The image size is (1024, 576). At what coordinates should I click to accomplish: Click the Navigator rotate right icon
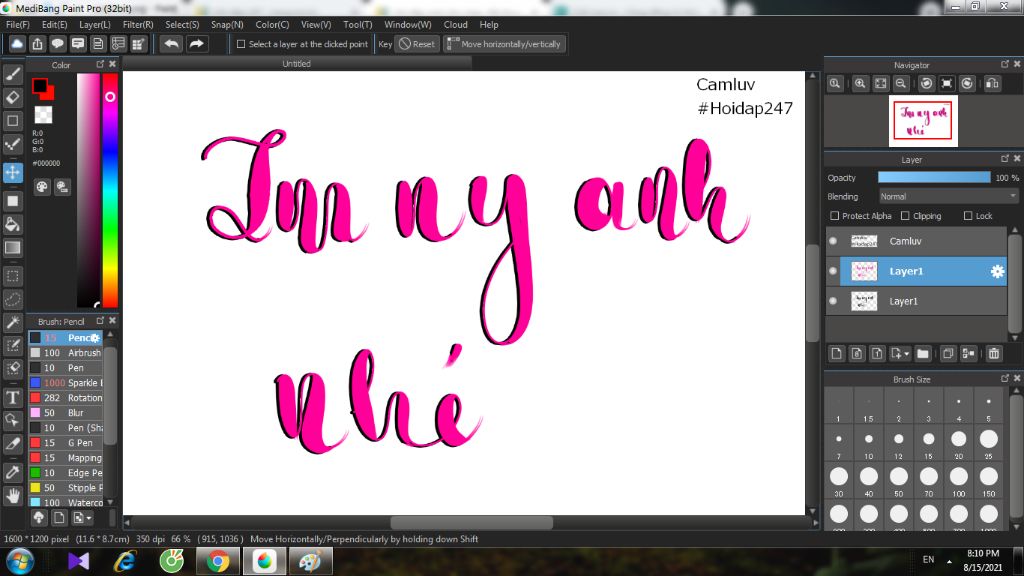[967, 84]
